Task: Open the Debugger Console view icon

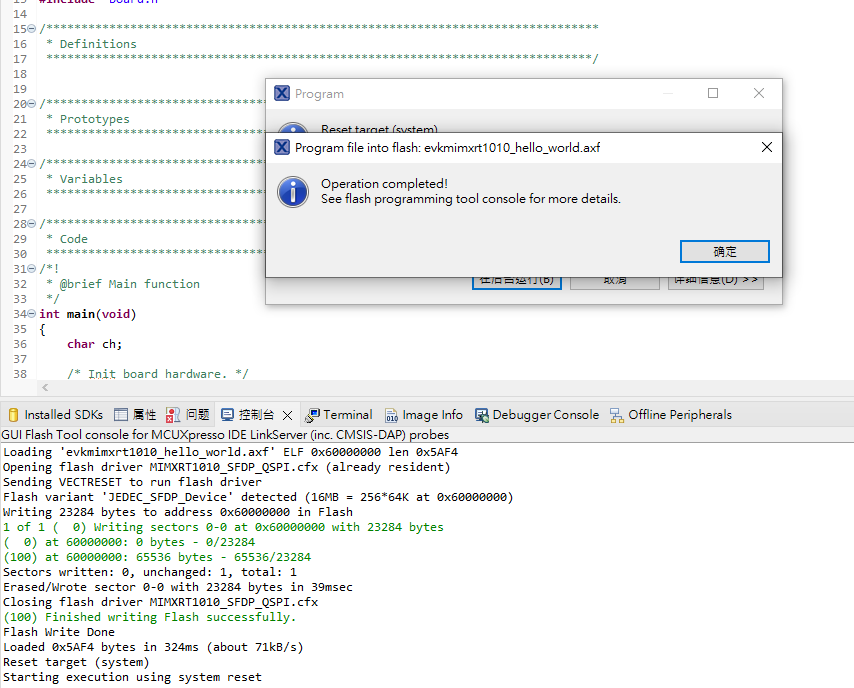Action: coord(482,414)
